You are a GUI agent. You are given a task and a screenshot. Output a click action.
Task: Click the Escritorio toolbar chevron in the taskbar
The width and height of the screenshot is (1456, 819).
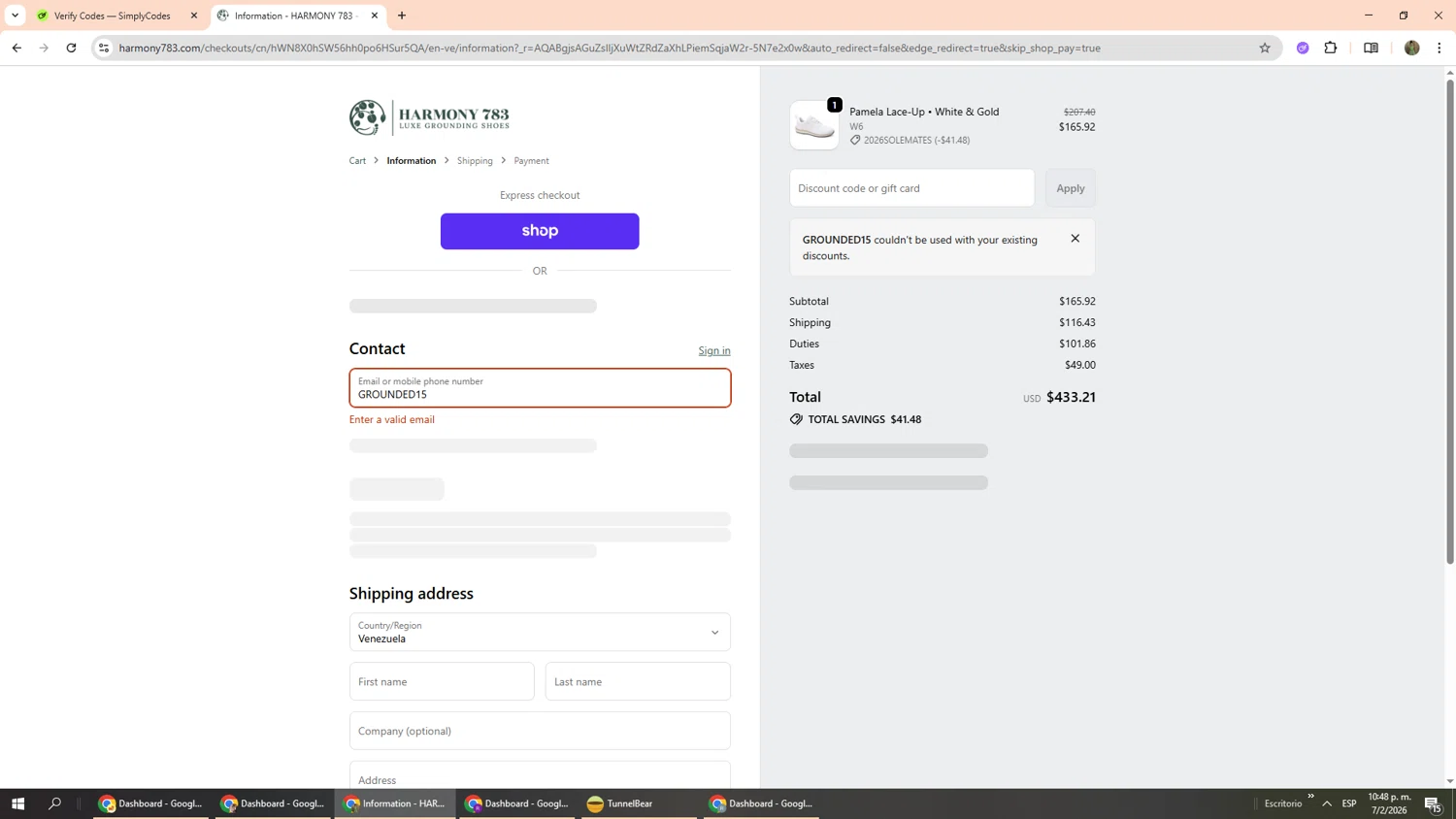[1310, 797]
